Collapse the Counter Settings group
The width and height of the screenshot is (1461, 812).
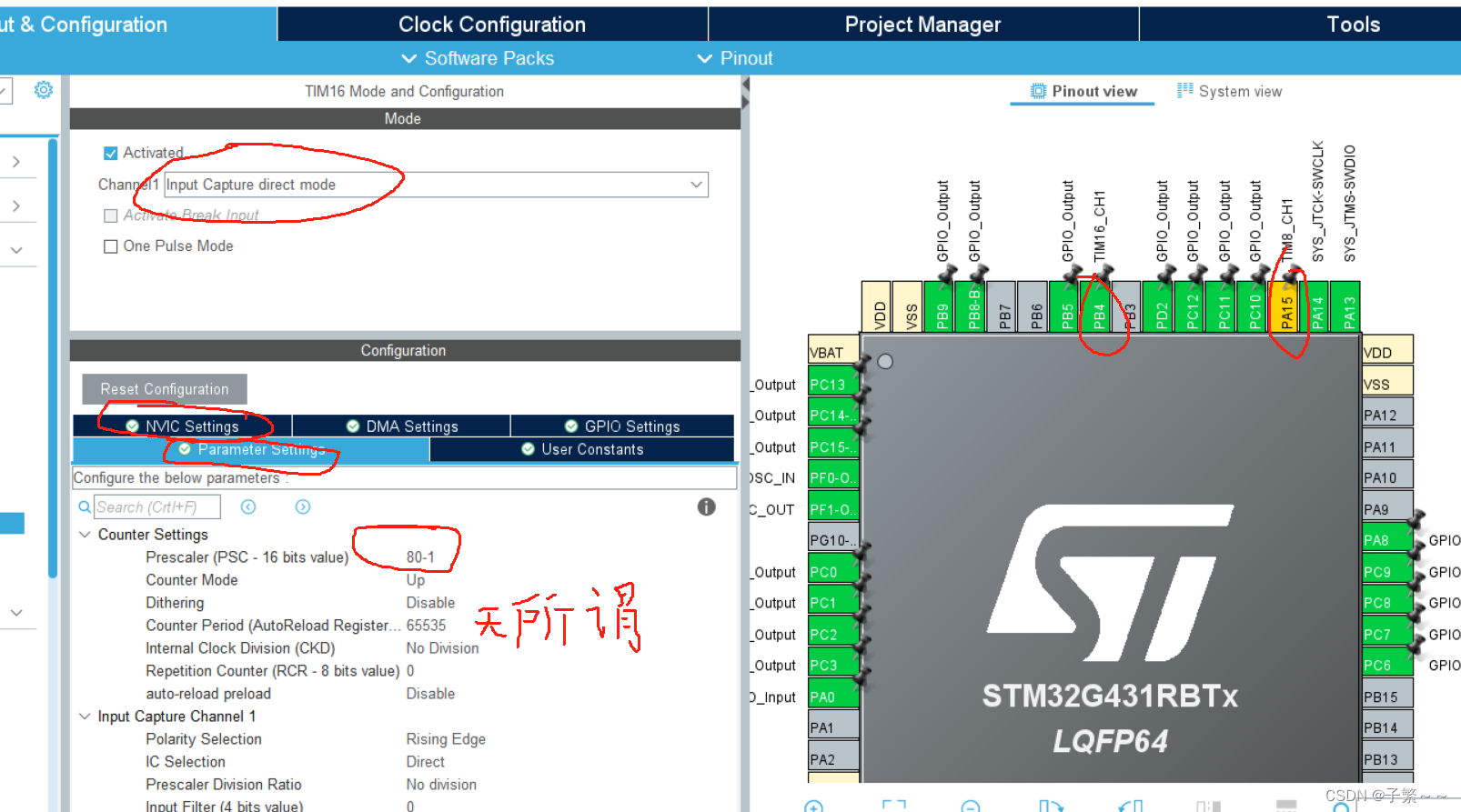pyautogui.click(x=85, y=535)
